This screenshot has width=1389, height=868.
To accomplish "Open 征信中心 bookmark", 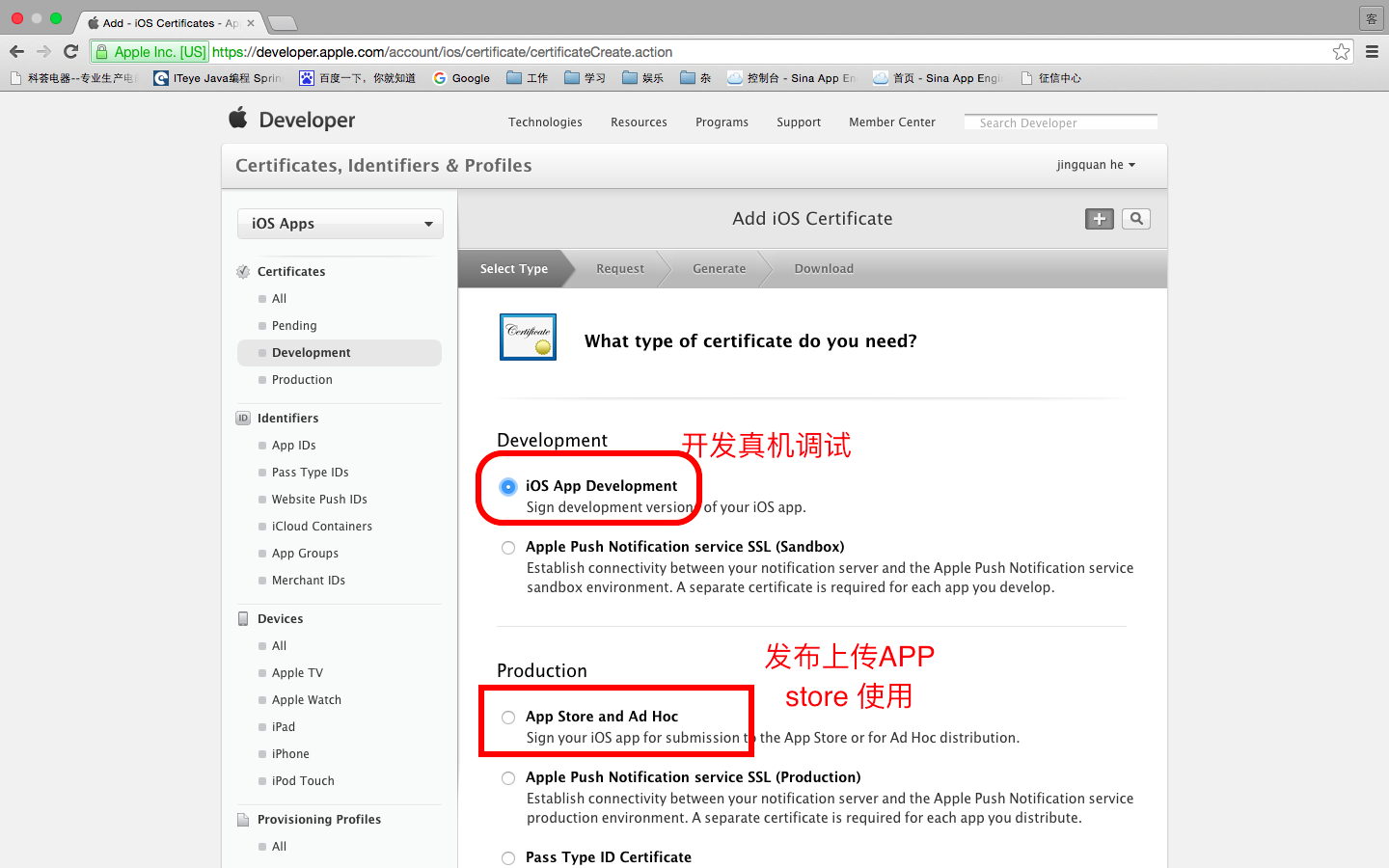I will 1050,78.
